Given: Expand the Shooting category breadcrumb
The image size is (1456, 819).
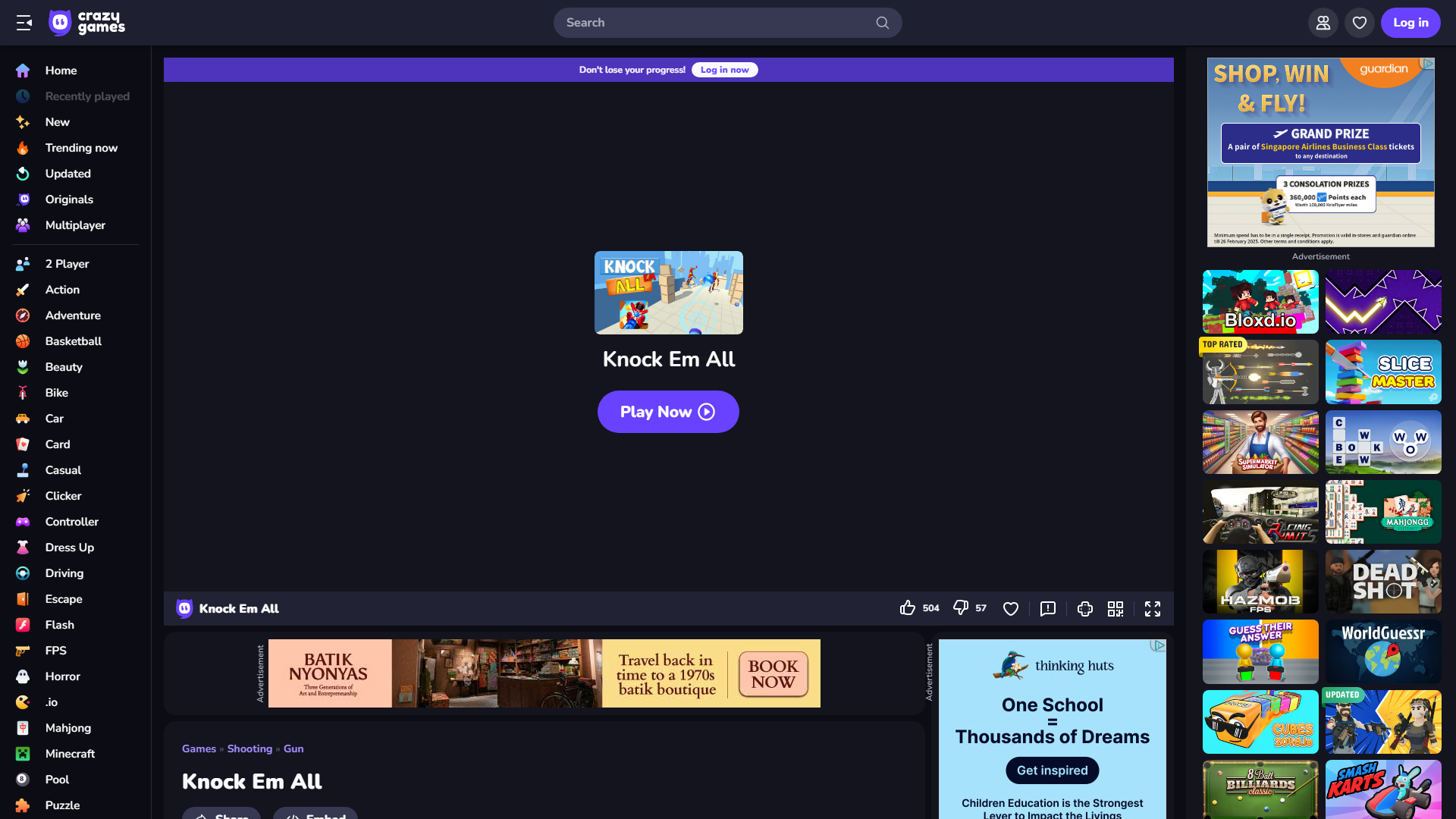Looking at the screenshot, I should tap(250, 748).
